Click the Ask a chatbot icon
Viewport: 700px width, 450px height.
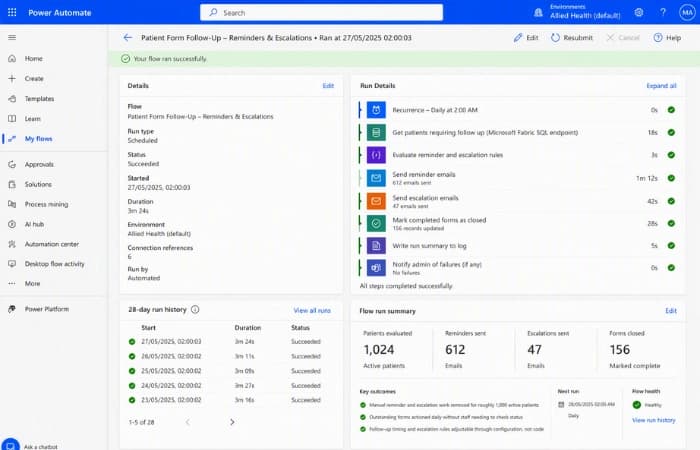click(10, 446)
